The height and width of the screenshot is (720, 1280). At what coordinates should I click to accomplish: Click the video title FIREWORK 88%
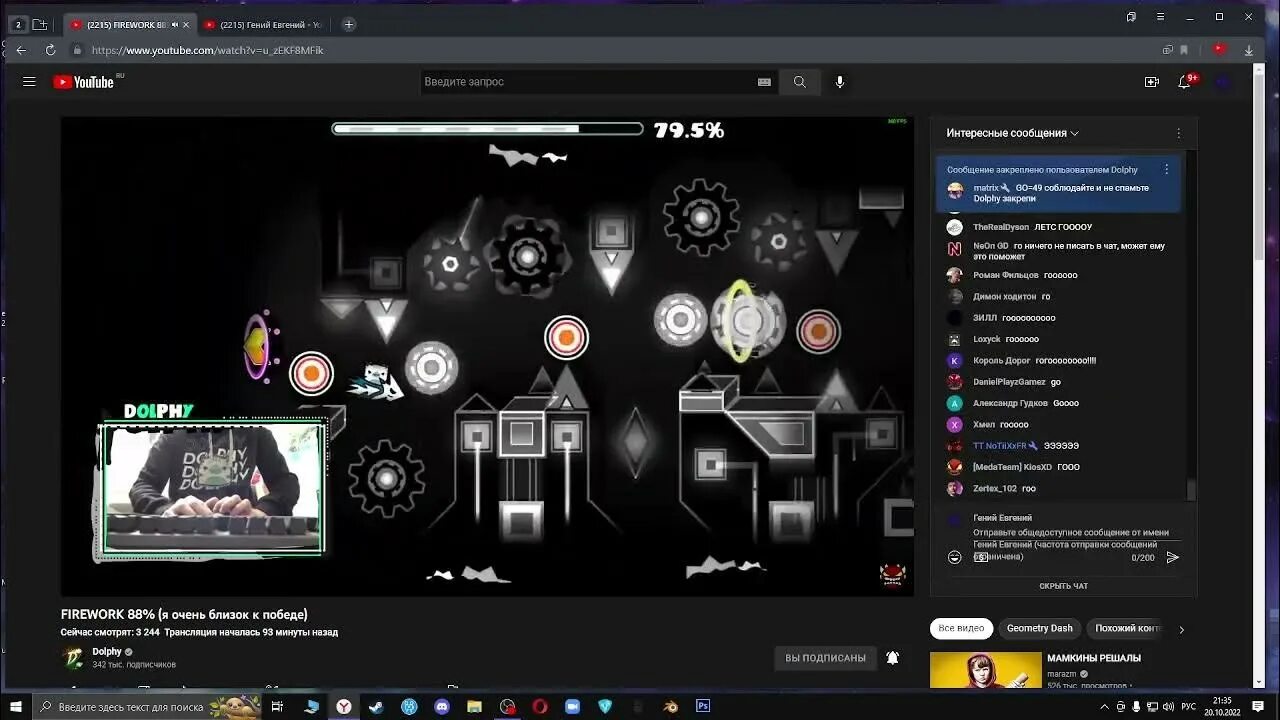(x=184, y=615)
